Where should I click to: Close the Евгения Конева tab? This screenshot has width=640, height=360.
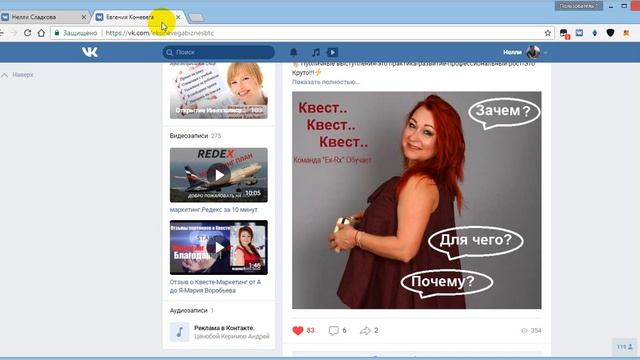[178, 17]
